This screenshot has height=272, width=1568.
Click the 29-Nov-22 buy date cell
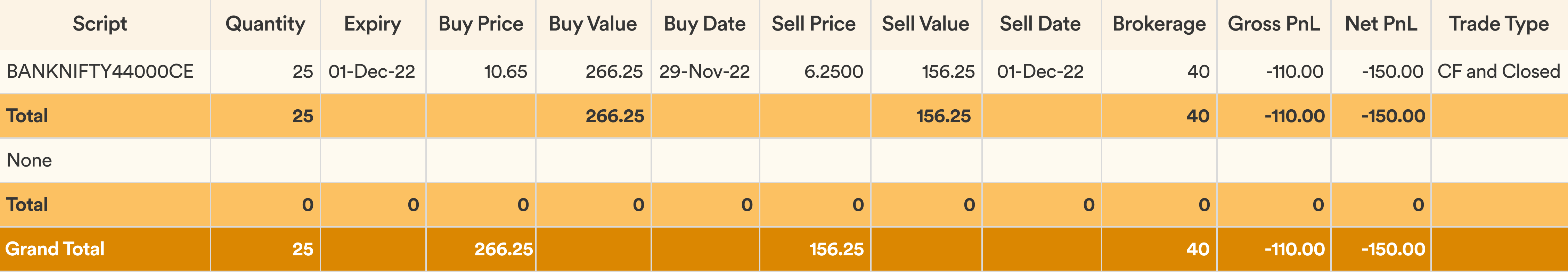coord(705,71)
